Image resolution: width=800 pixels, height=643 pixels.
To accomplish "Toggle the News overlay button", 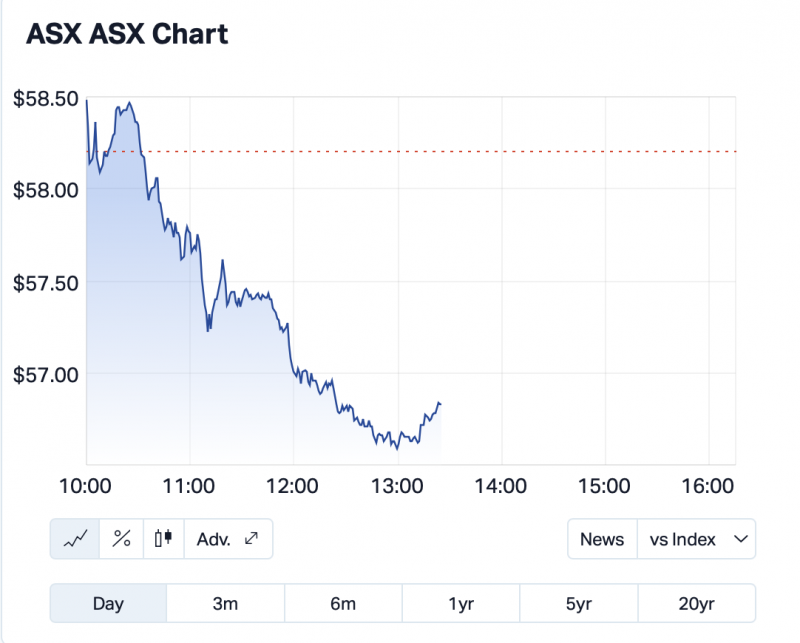I will 602,539.
